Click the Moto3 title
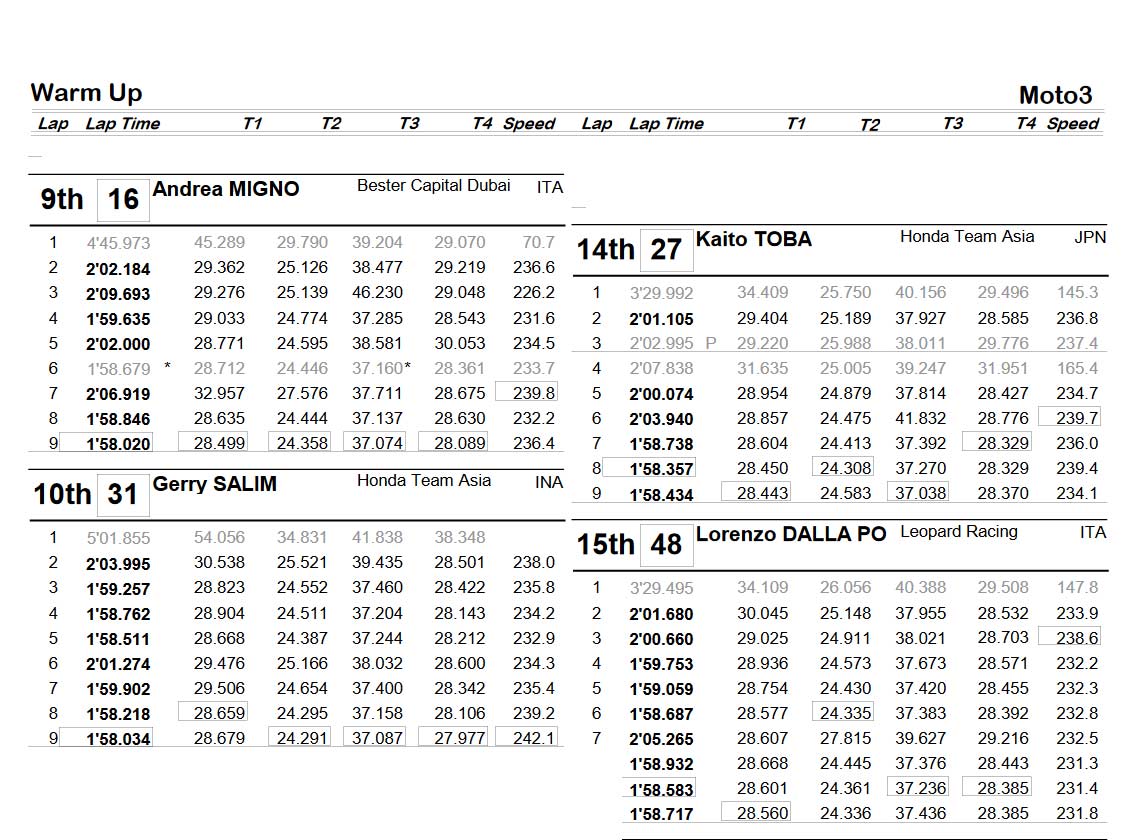 tap(1055, 95)
